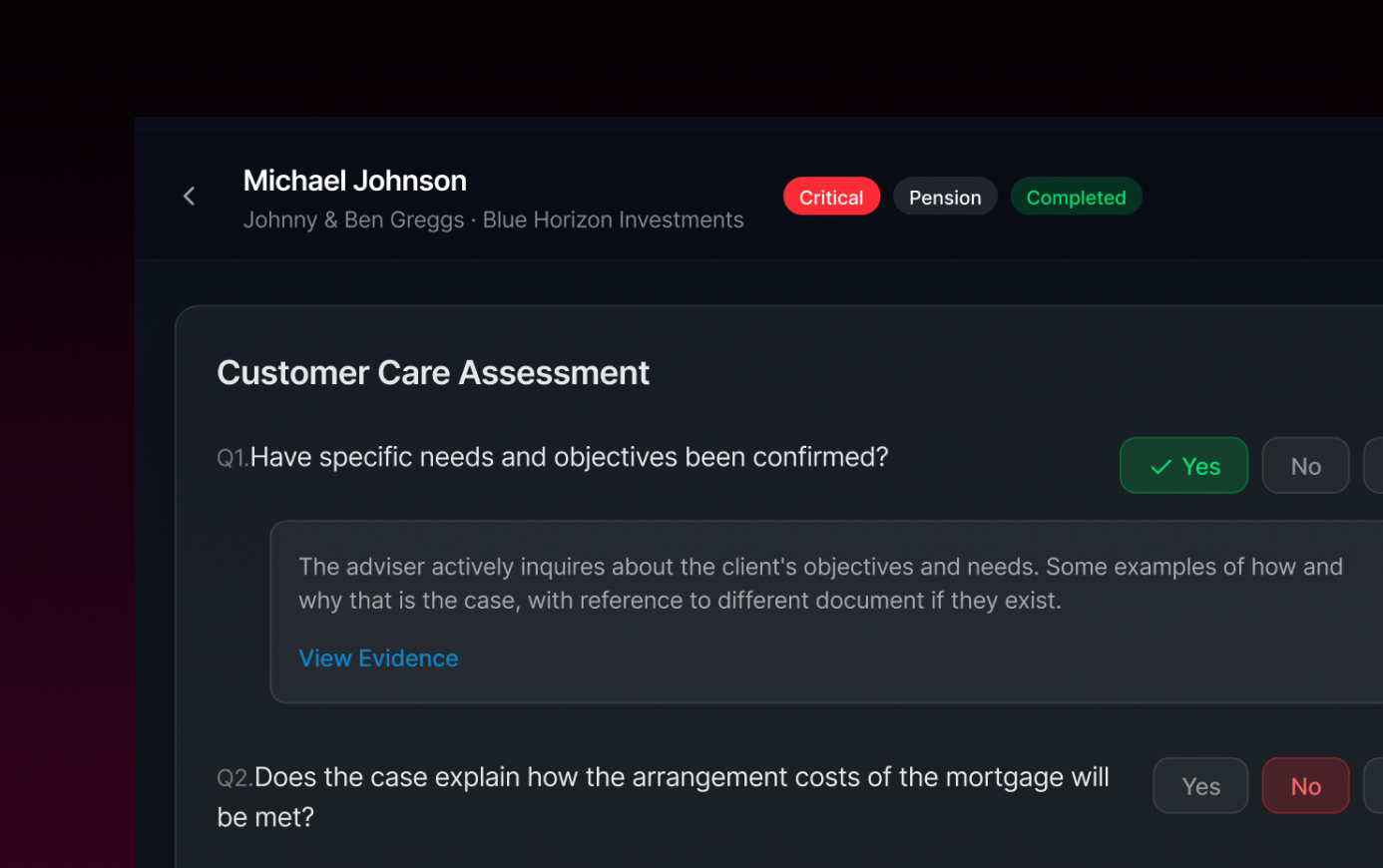Viewport: 1383px width, 868px height.
Task: Click the Q2 question text about arrangement costs
Action: click(x=663, y=796)
